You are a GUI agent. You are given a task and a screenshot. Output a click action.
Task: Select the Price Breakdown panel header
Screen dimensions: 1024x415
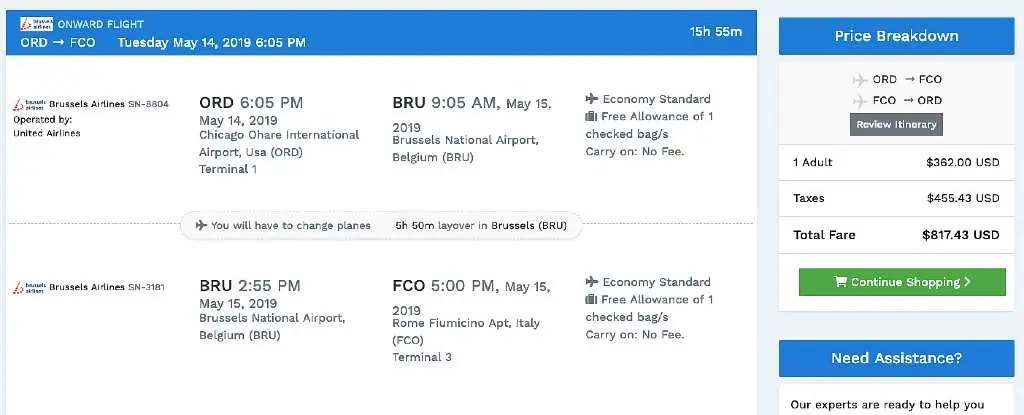point(896,36)
